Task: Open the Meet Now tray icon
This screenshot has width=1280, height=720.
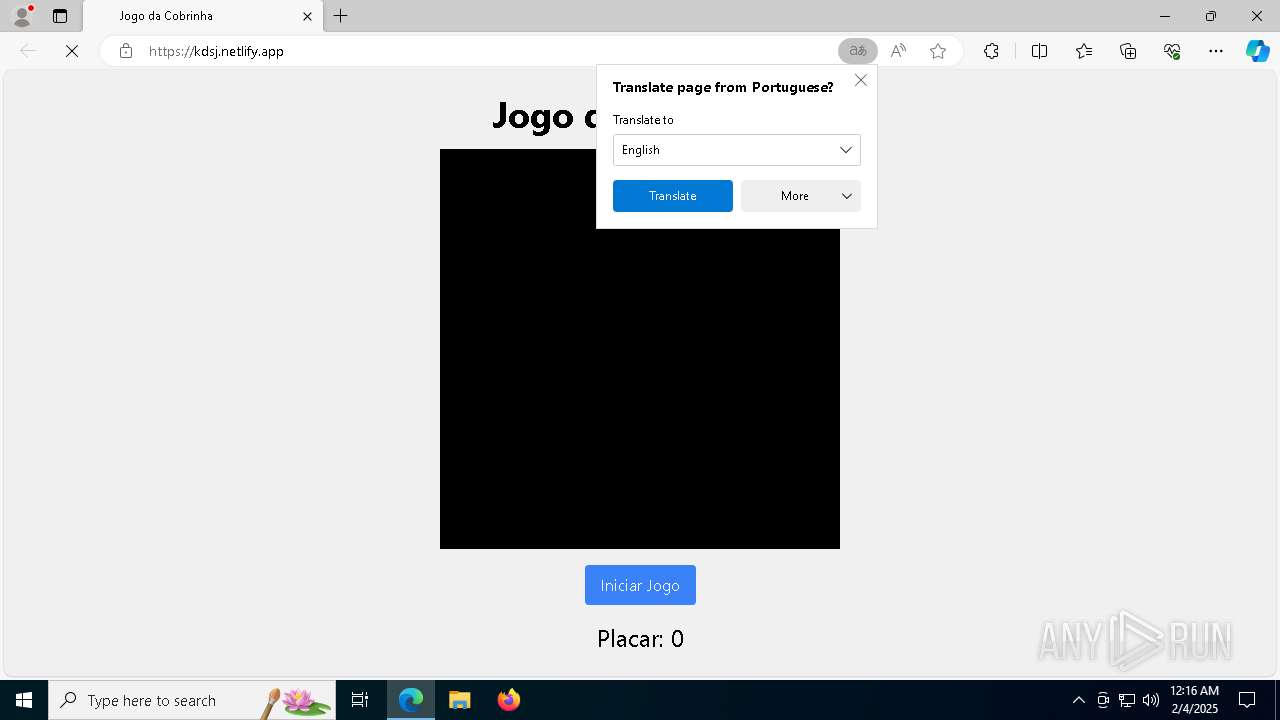Action: click(x=1103, y=700)
